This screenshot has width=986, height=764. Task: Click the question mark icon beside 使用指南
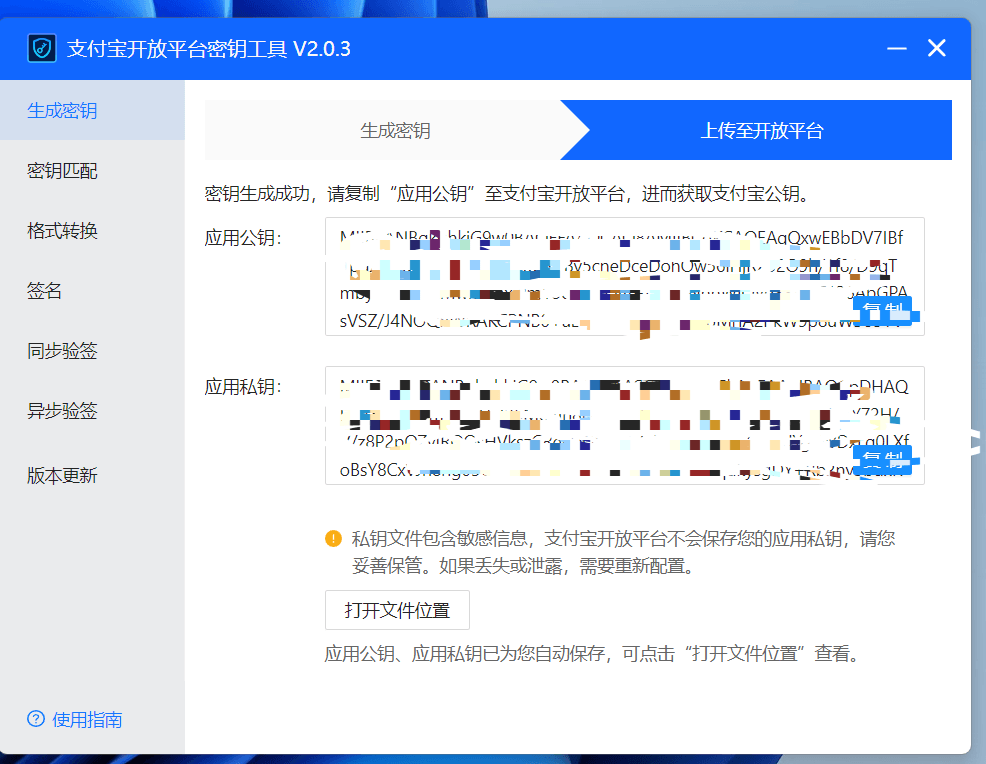(x=36, y=719)
